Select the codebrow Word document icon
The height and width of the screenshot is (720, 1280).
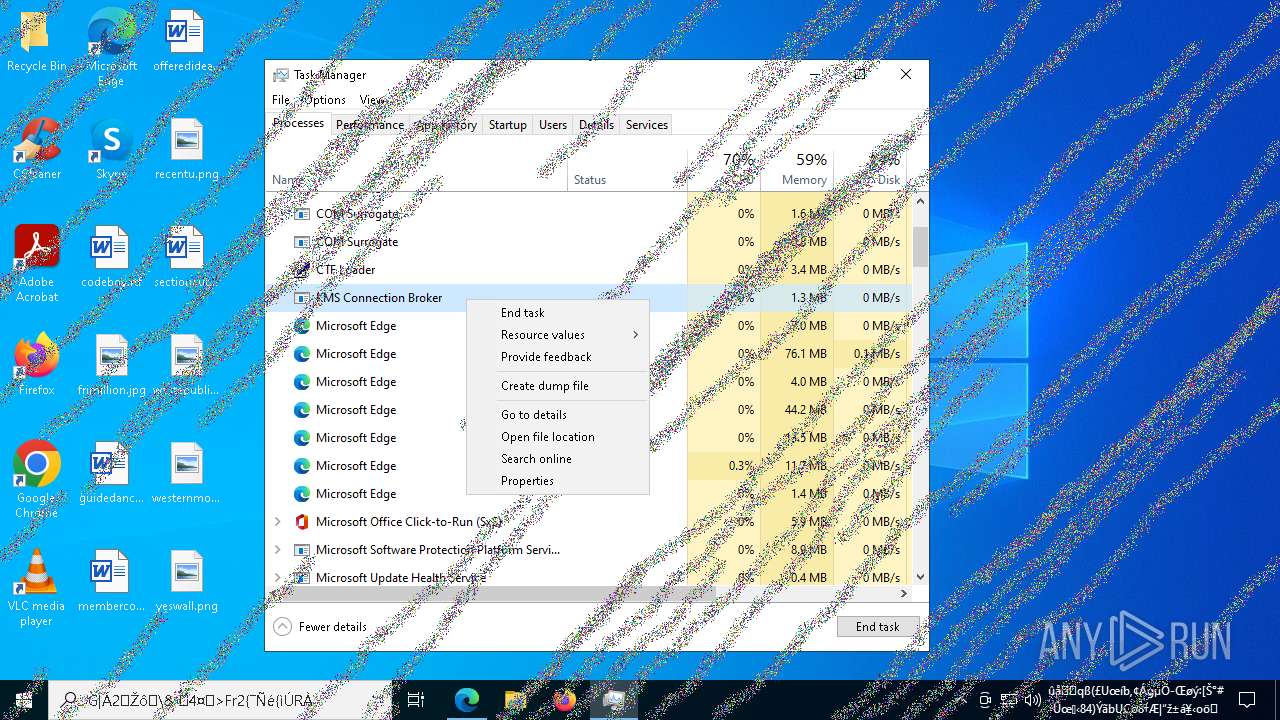point(110,258)
